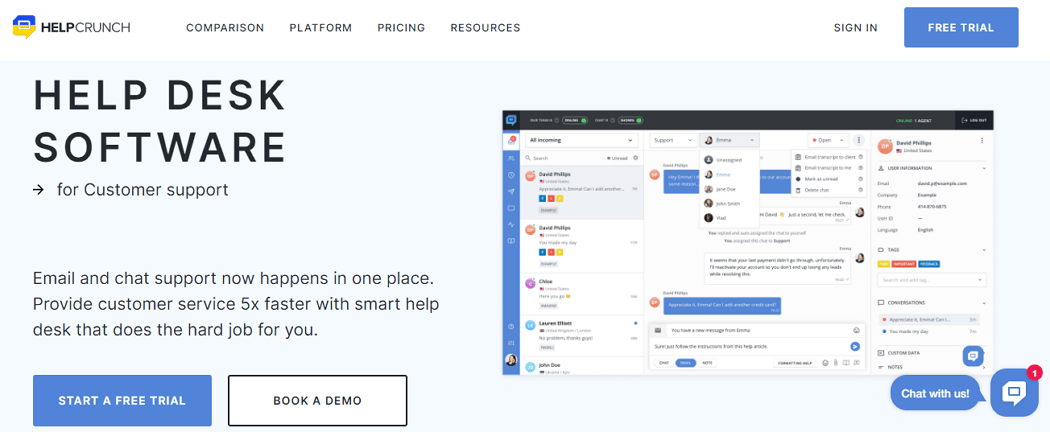1050x432 pixels.
Task: Click the Chat with us bubble
Action: [x=935, y=394]
